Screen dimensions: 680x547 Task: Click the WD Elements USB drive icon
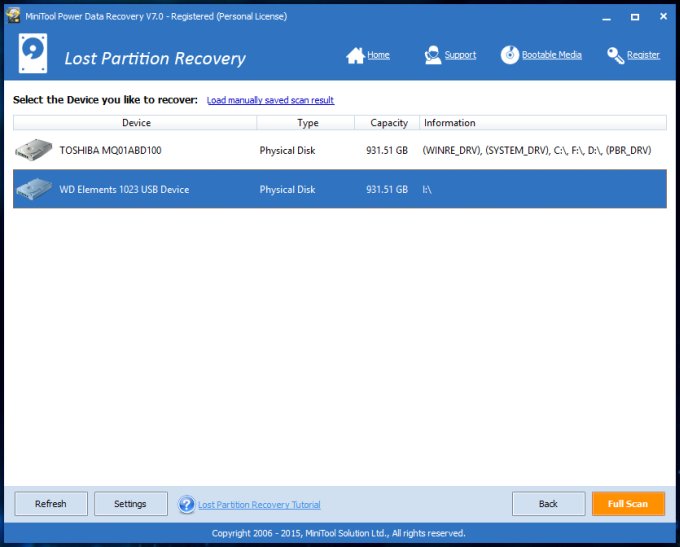click(33, 189)
